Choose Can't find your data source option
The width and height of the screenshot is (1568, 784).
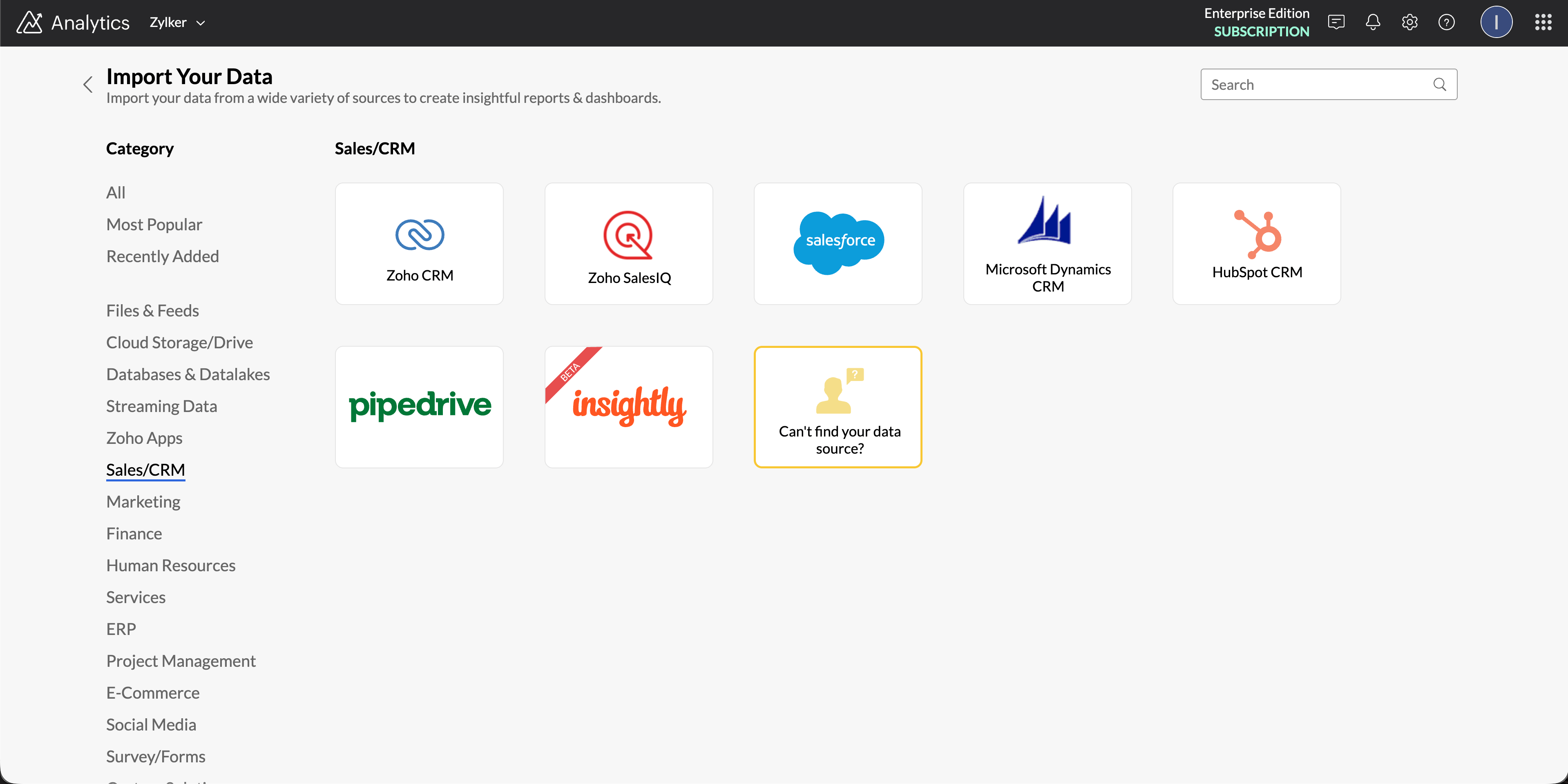click(x=838, y=406)
